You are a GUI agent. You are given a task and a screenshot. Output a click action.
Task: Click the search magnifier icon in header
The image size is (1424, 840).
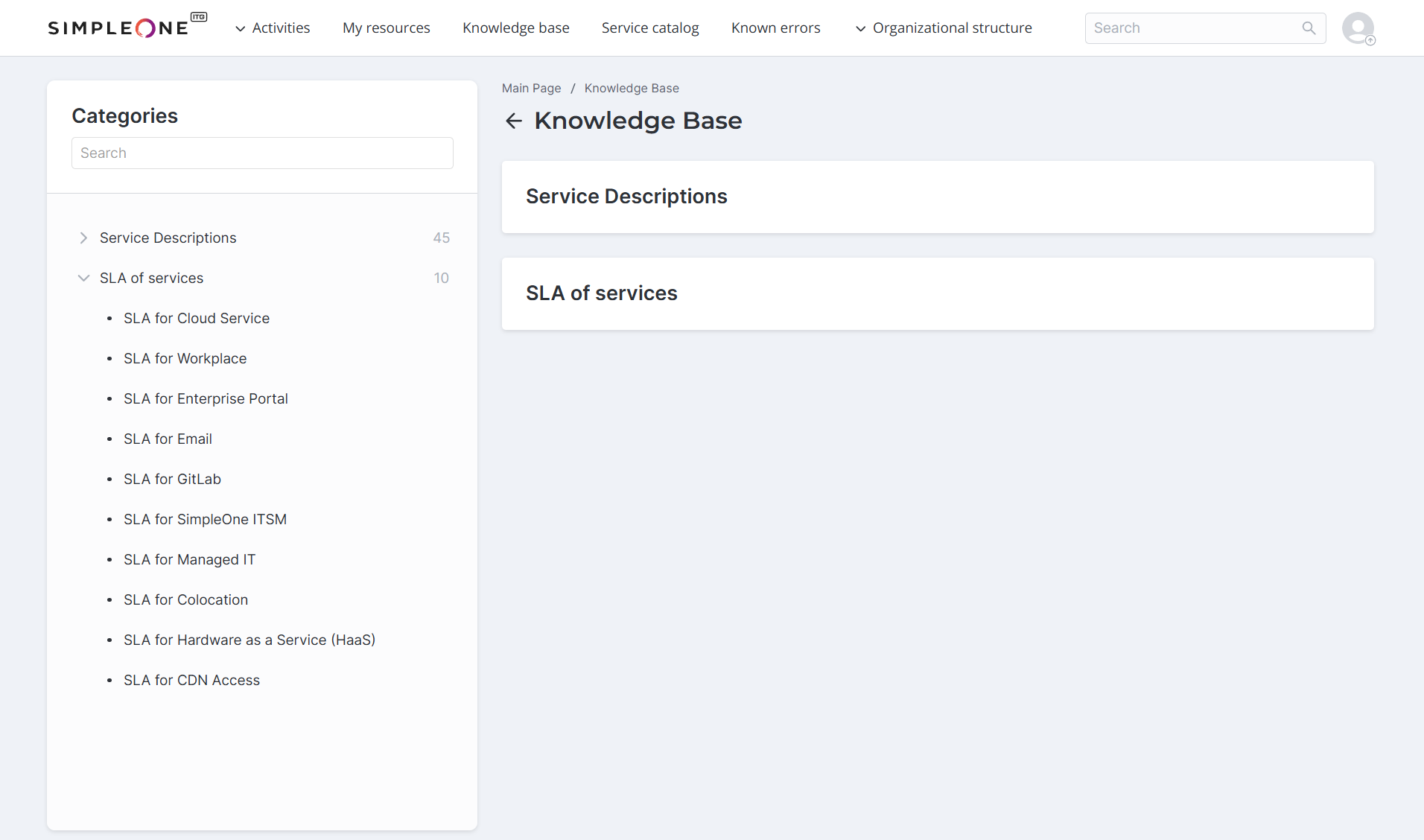coord(1309,28)
